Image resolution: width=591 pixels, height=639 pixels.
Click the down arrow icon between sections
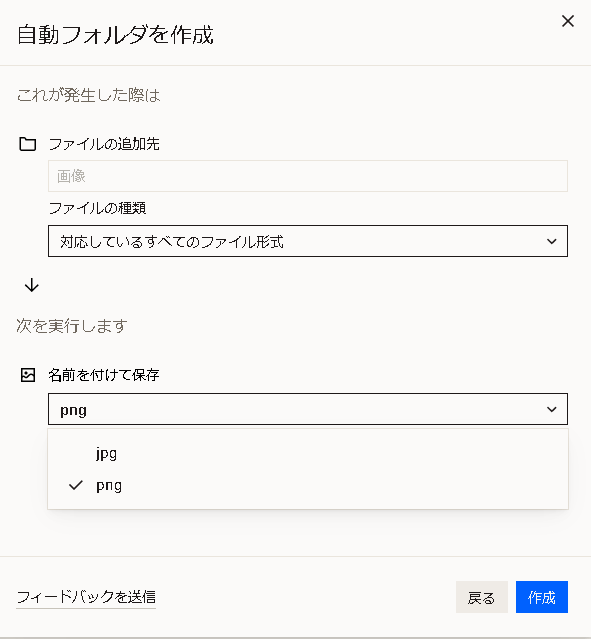pos(32,285)
